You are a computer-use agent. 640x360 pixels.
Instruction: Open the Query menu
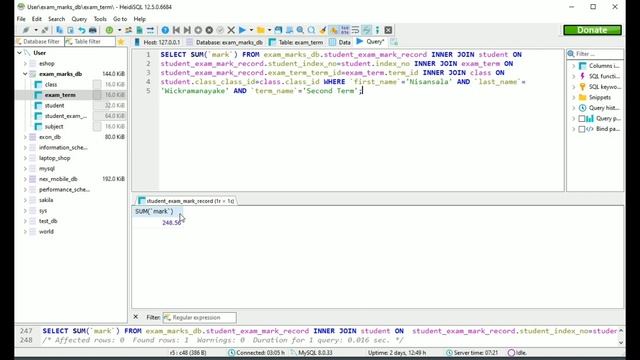(x=79, y=19)
